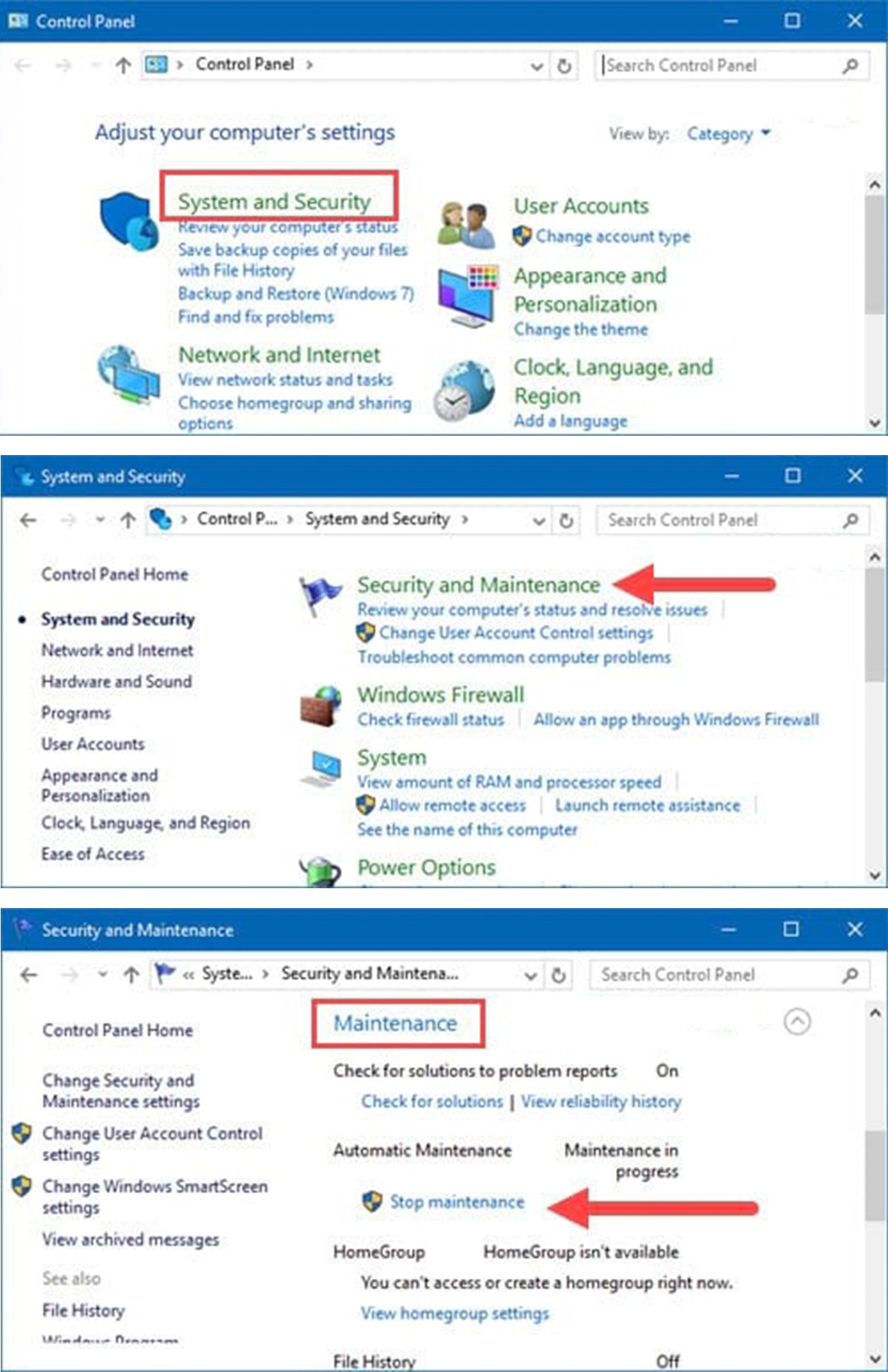Screen dimensions: 888x1372
Task: Click the Appearance and Personalization monitor icon
Action: (x=467, y=296)
